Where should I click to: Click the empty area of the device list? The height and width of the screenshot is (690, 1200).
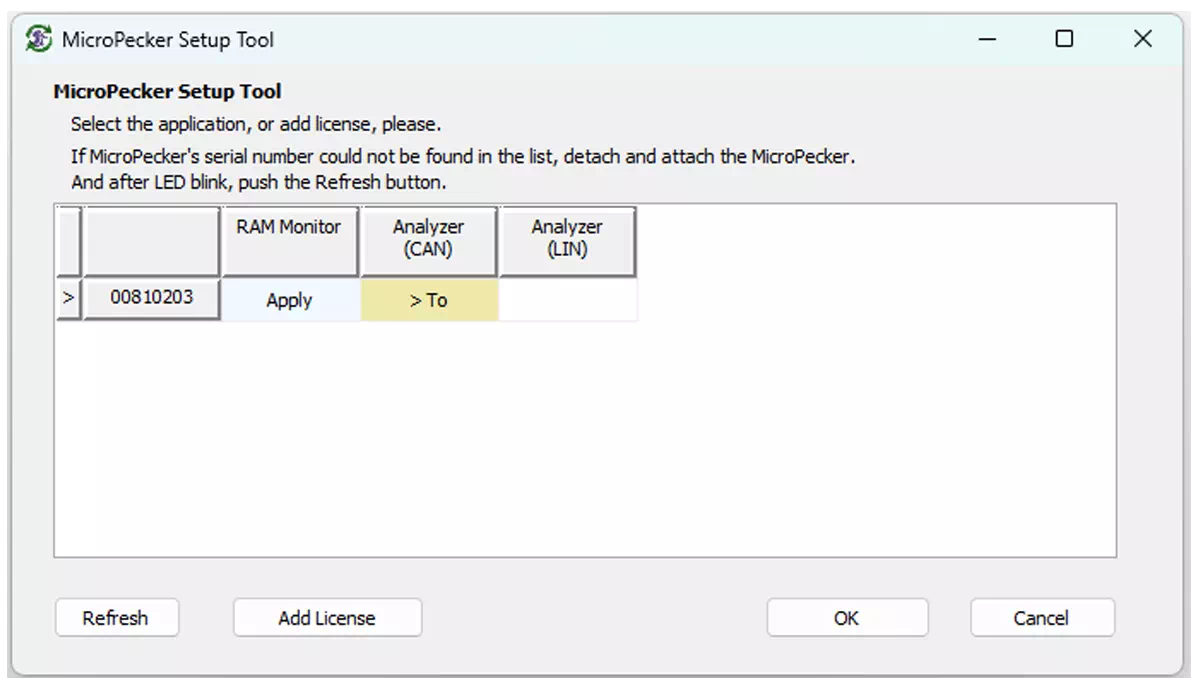point(584,440)
